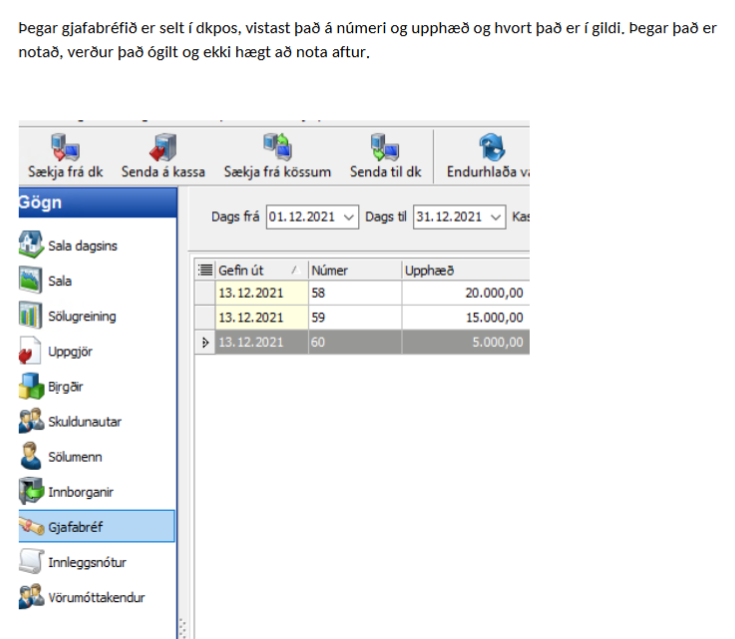Open the Sölugreining chart icon
Viewport: 735px width, 639px height.
pos(32,316)
